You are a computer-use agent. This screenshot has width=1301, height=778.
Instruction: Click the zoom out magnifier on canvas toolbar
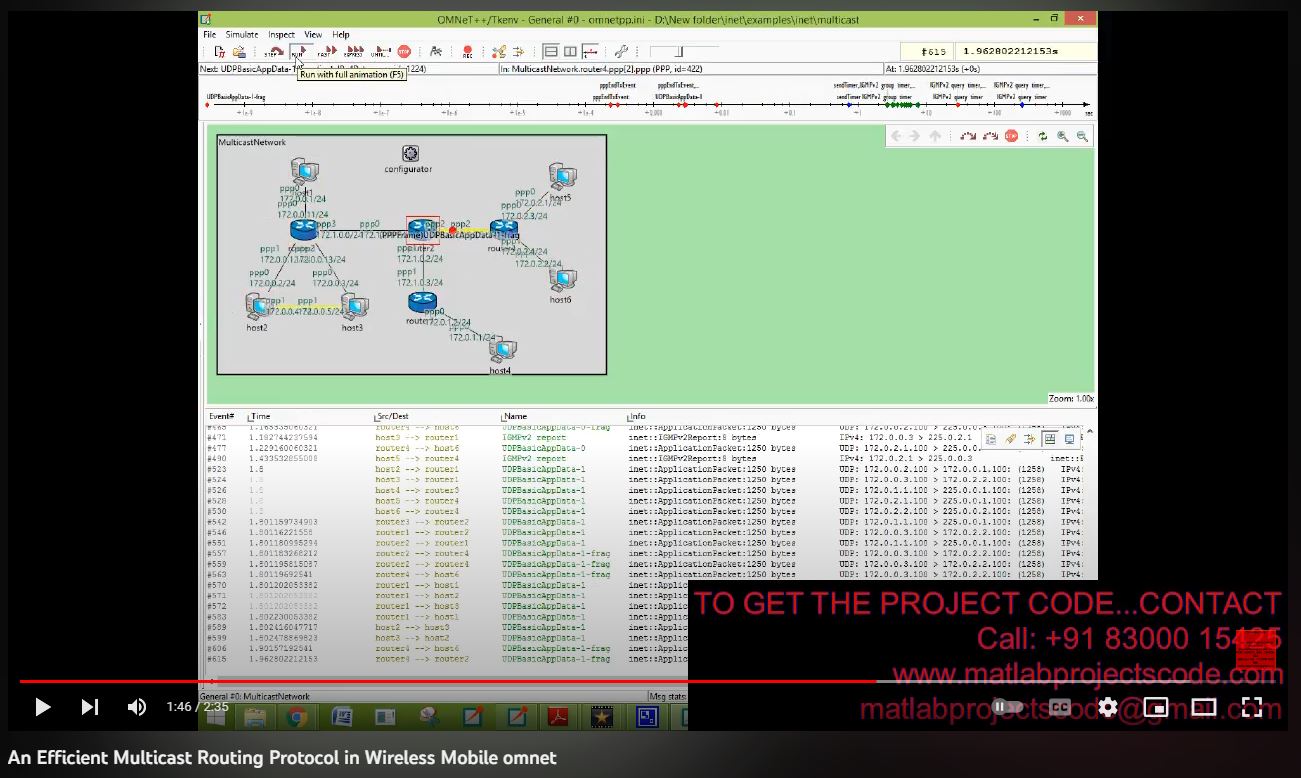point(1082,136)
